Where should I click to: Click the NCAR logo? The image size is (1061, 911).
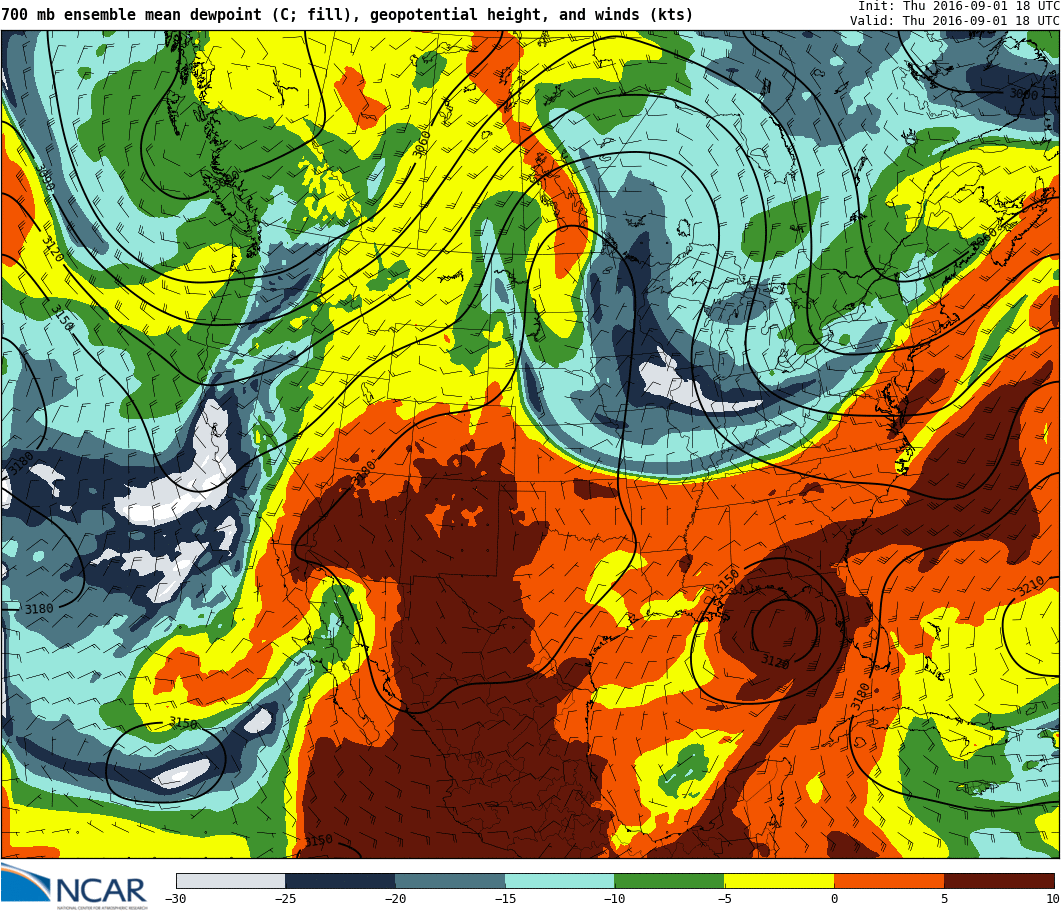point(75,887)
